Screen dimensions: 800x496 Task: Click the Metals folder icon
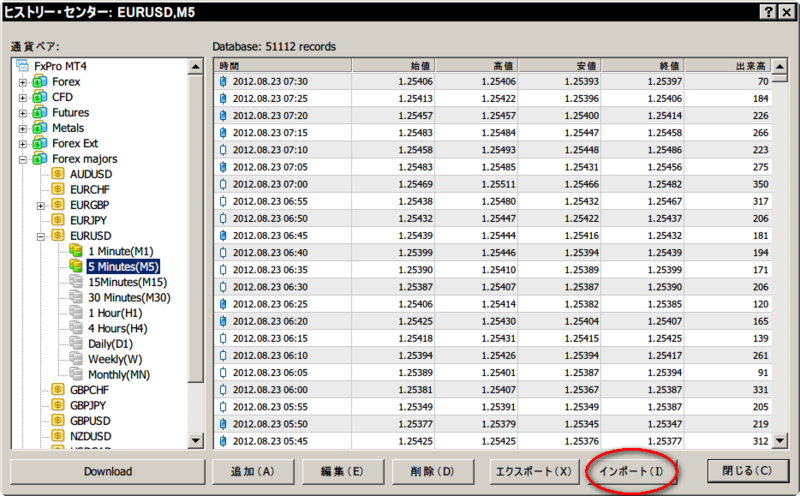coord(40,128)
